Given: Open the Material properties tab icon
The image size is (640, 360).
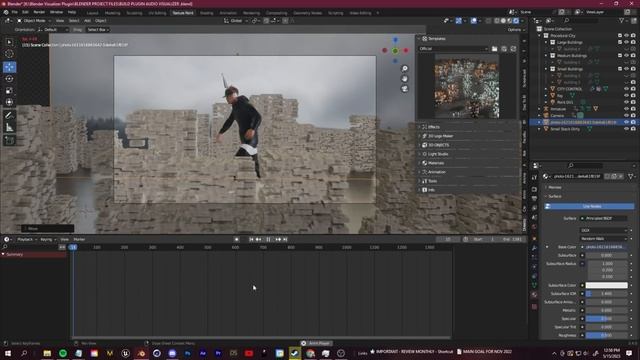Looking at the screenshot, I should 534,295.
